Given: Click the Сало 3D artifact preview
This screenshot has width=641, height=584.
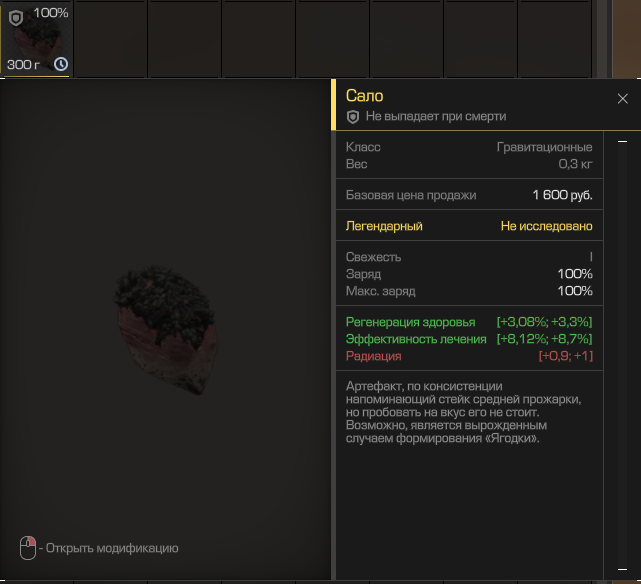Looking at the screenshot, I should pyautogui.click(x=166, y=329).
